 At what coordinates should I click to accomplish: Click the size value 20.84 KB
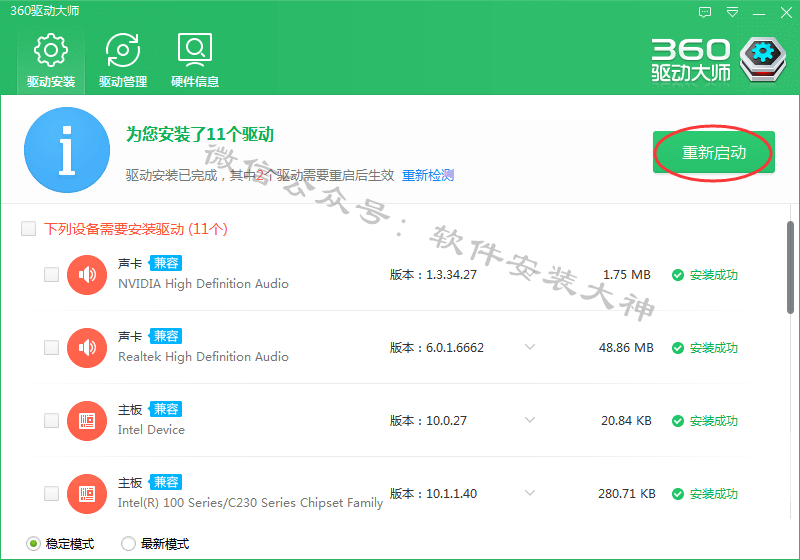point(626,421)
